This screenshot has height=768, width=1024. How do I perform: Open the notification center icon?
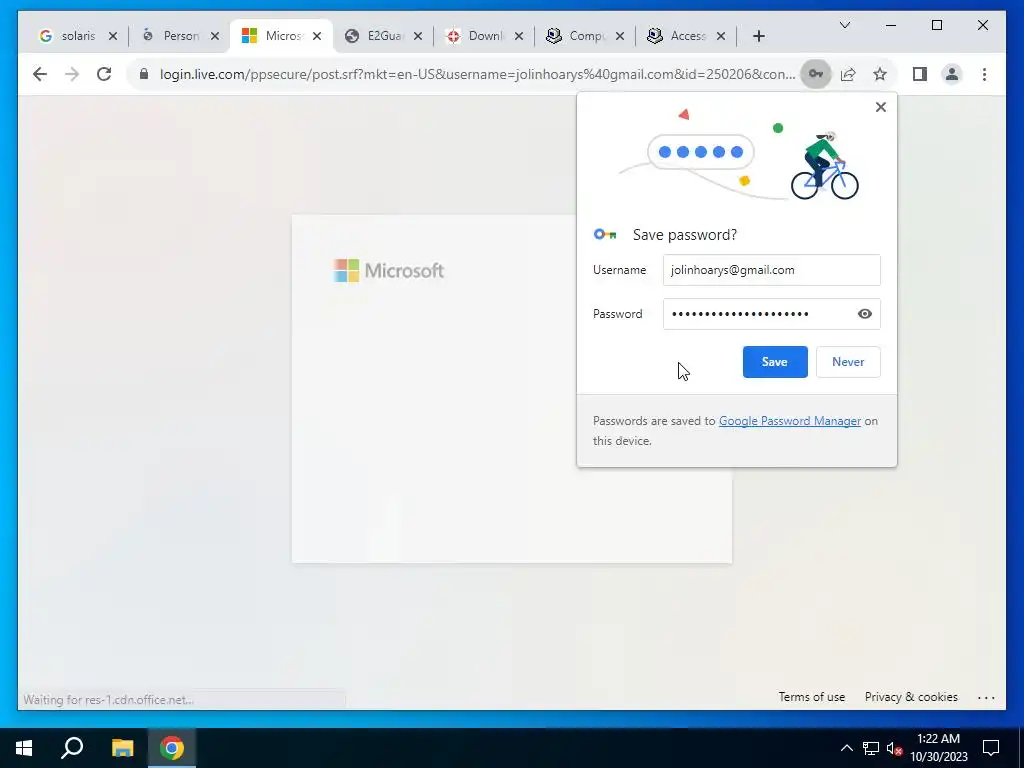tap(991, 748)
